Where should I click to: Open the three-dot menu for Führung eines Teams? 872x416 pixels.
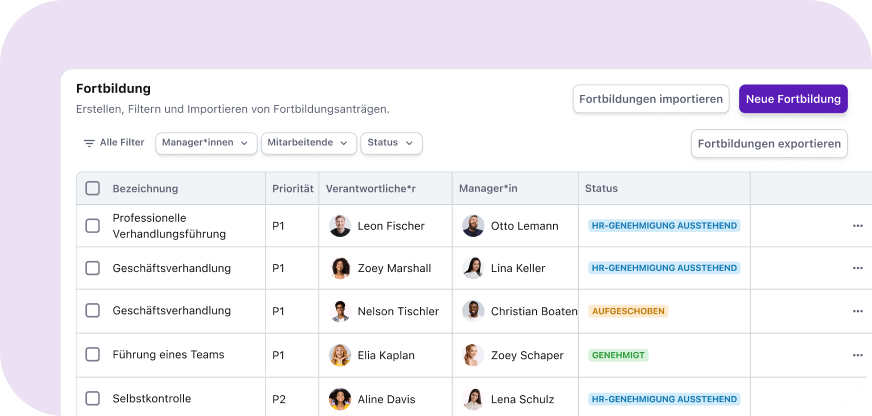pos(857,355)
